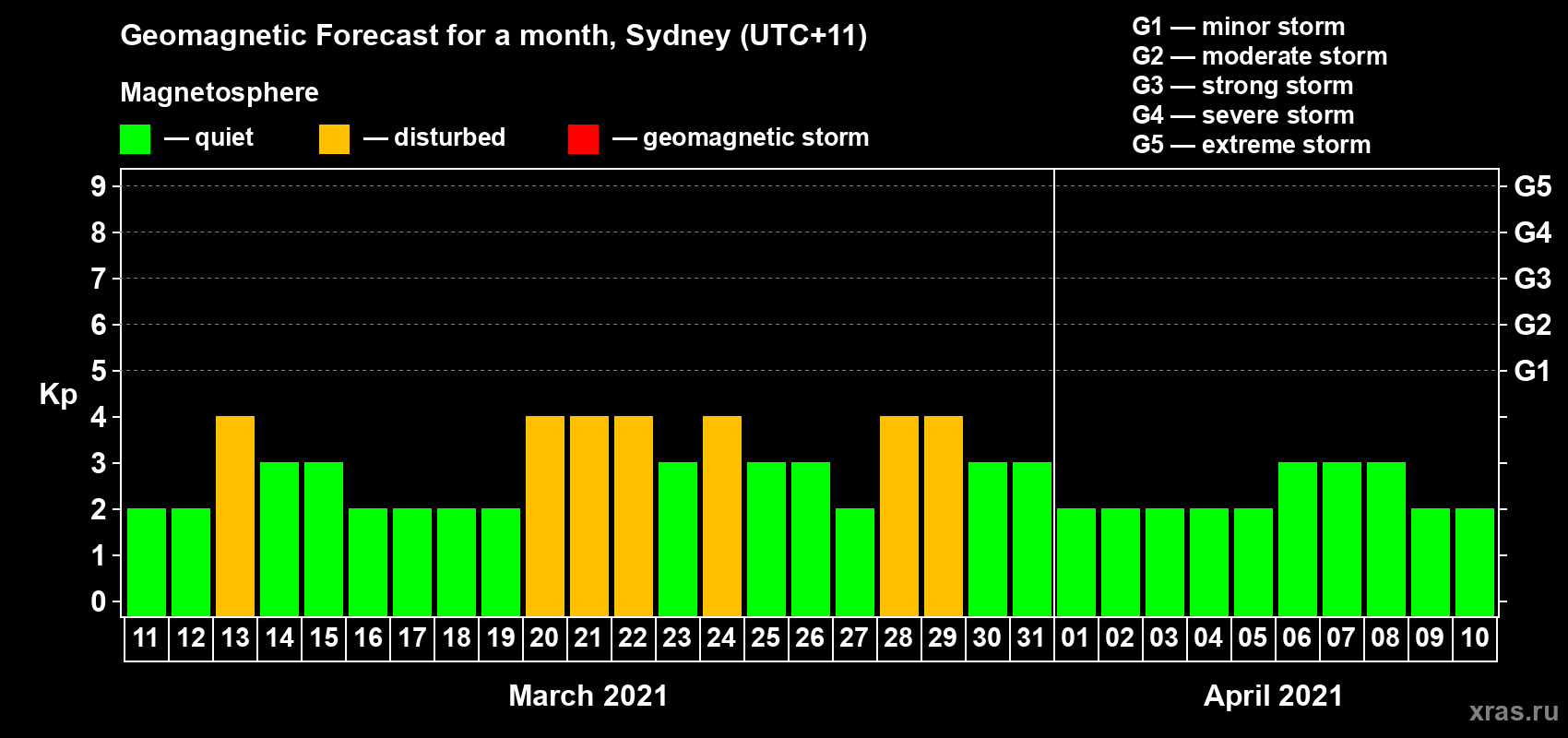The width and height of the screenshot is (1568, 738).
Task: Click the 'G3 — strong storm' legend line
Action: coord(1242,86)
